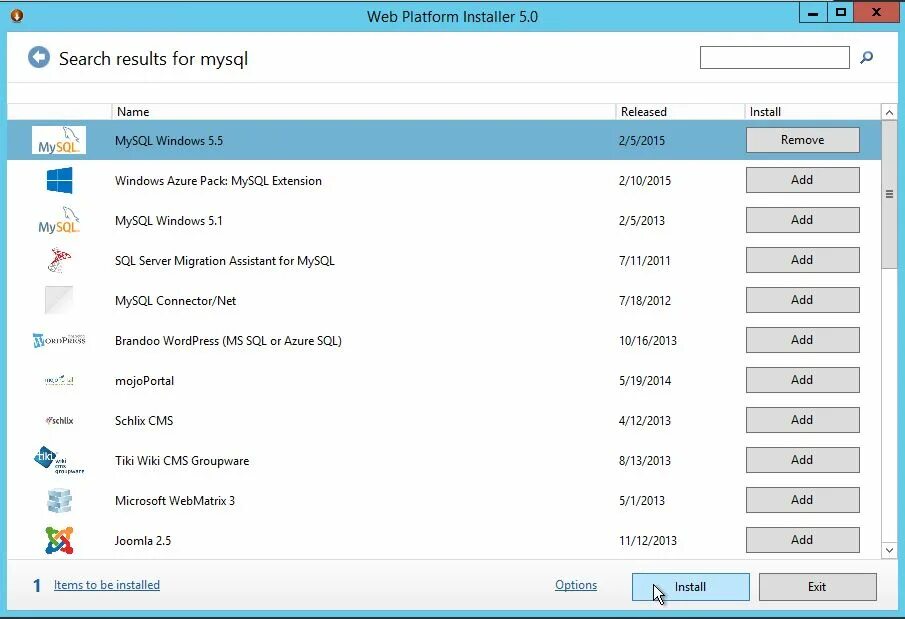Click the MySQL Windows 5.1 logo icon
Viewport: 905px width, 619px height.
pyautogui.click(x=59, y=220)
